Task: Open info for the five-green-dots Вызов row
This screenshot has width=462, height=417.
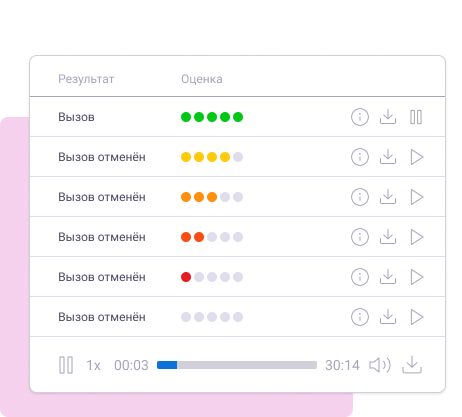Action: click(x=360, y=117)
